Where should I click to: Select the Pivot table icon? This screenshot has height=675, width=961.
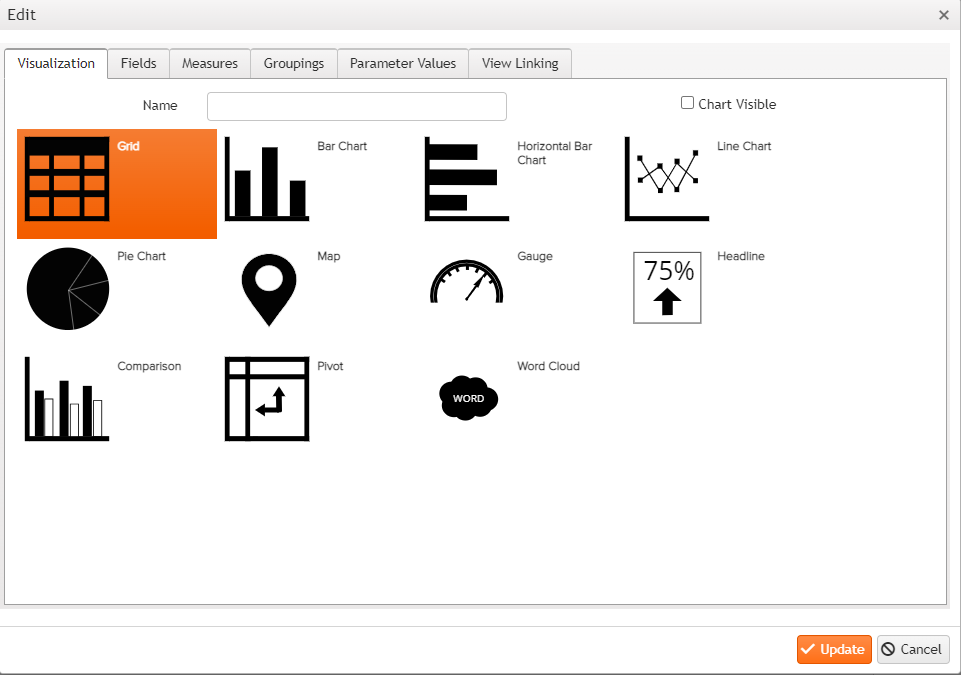coord(267,399)
